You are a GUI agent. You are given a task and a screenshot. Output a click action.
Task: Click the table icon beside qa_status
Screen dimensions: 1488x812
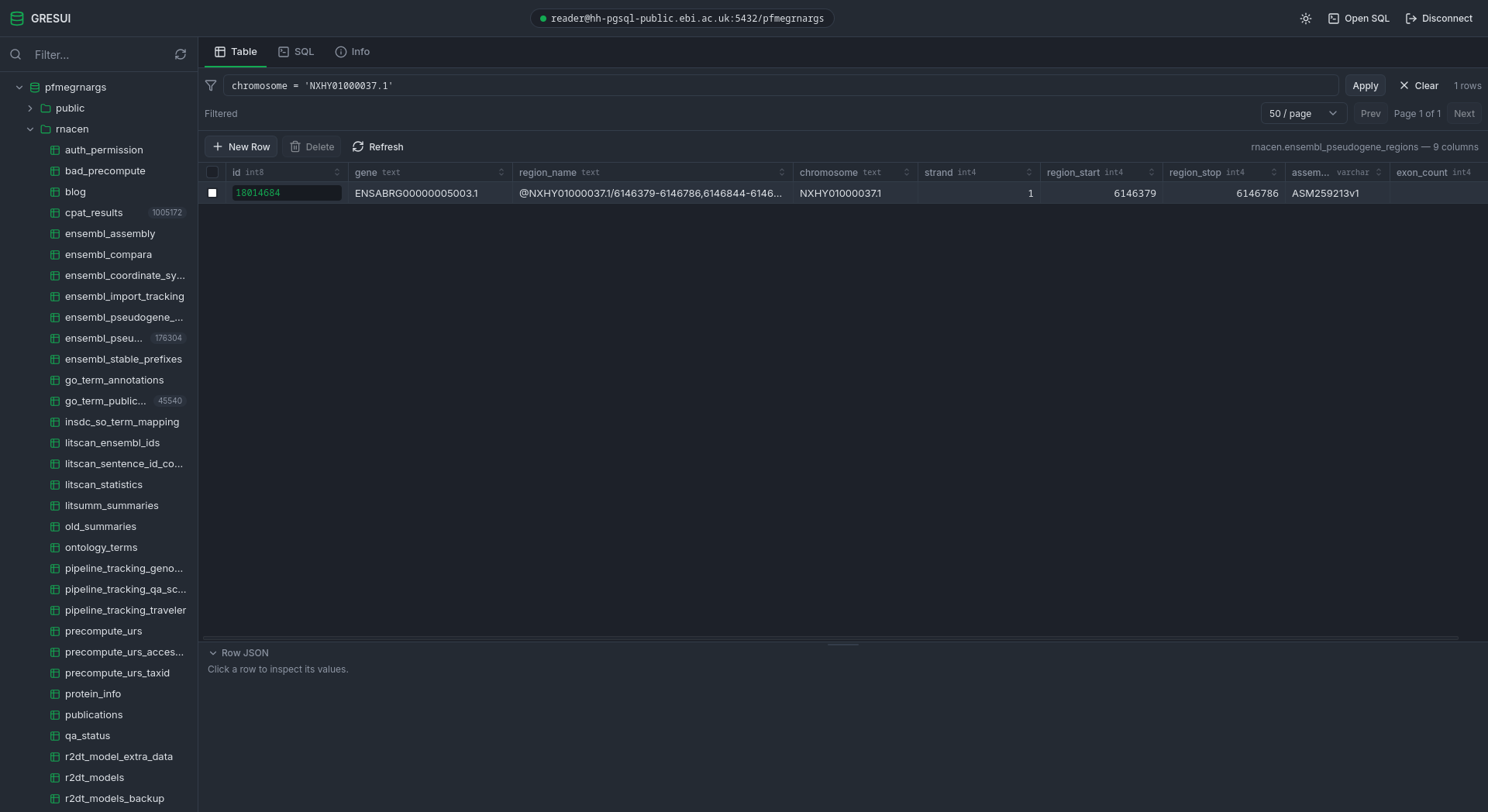click(55, 736)
